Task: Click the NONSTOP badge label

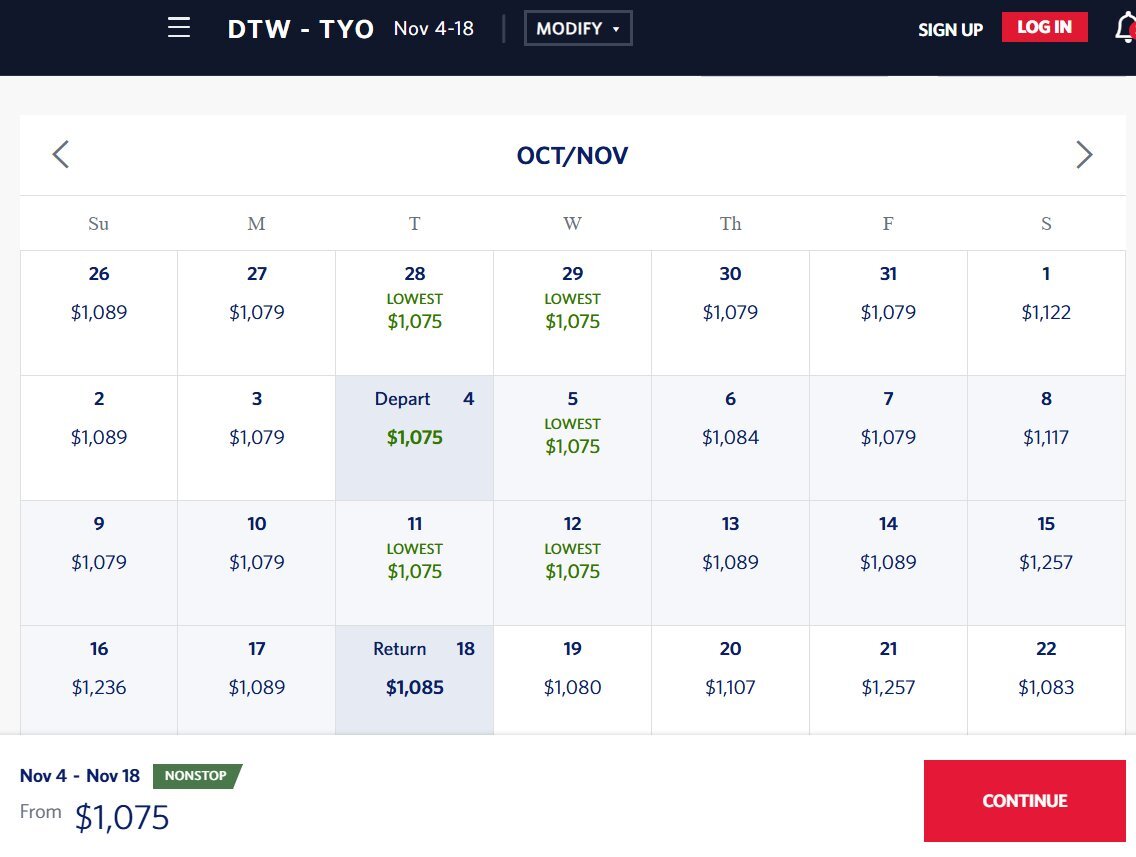Action: [x=196, y=776]
